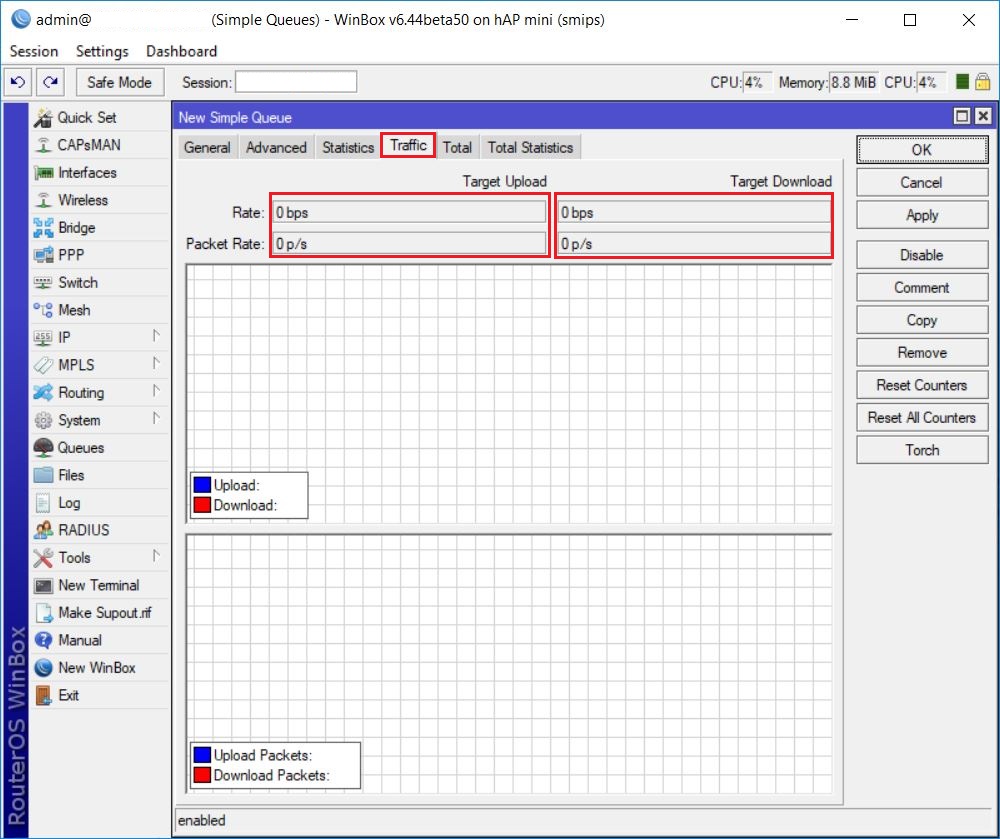This screenshot has height=839, width=1000.
Task: Toggle Safe Mode button
Action: tap(120, 82)
